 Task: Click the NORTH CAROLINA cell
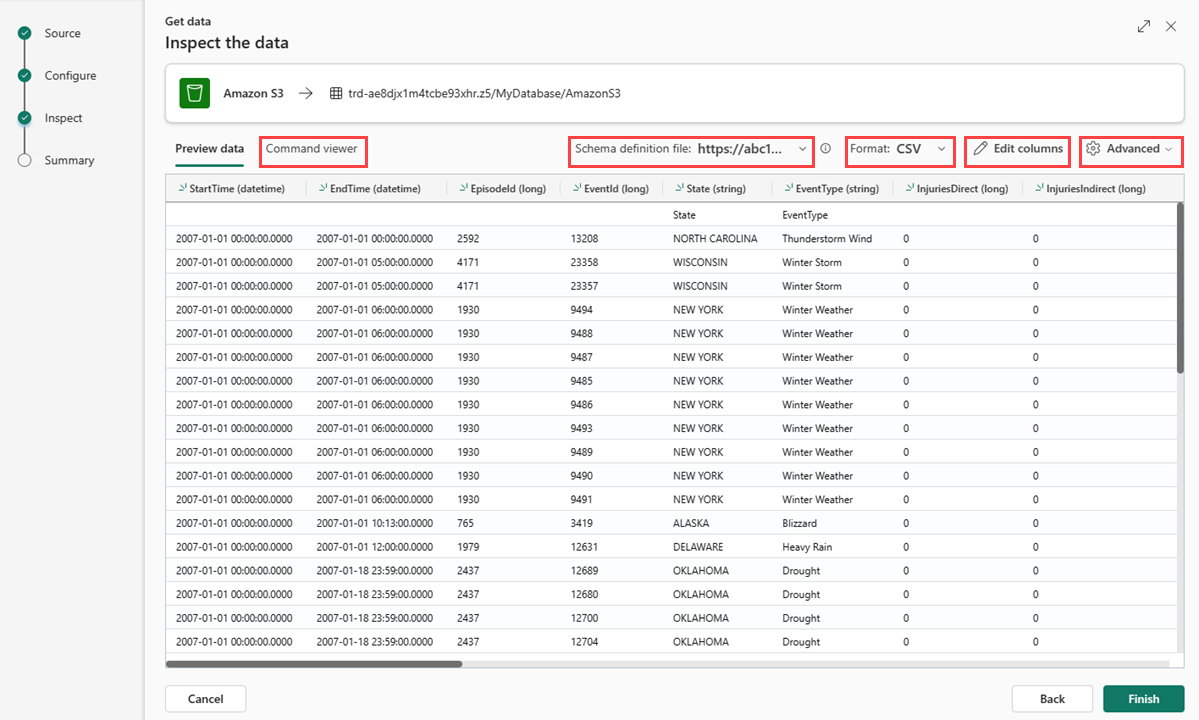[x=715, y=238]
